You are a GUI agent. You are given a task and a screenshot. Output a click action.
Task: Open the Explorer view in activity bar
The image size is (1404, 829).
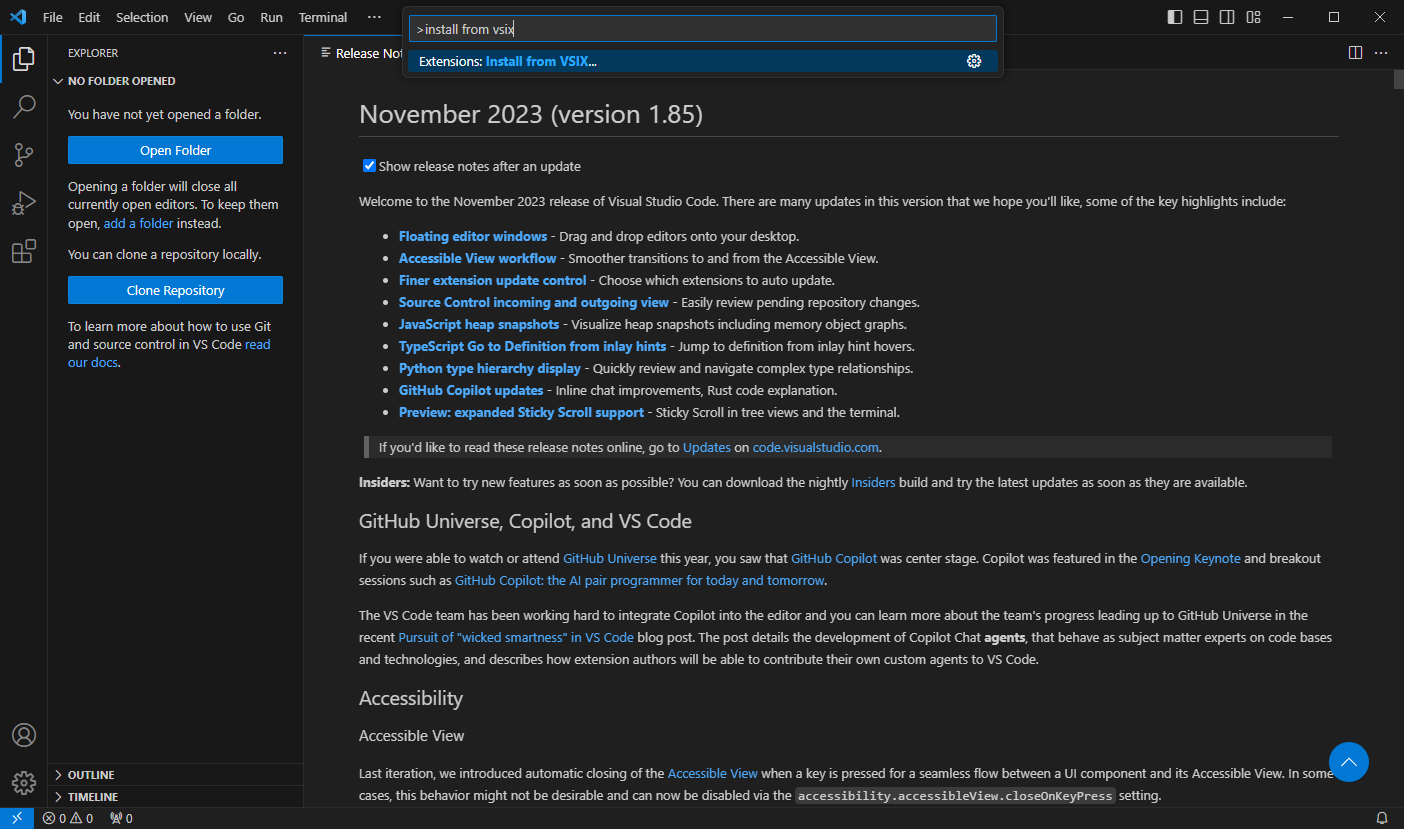pos(24,59)
